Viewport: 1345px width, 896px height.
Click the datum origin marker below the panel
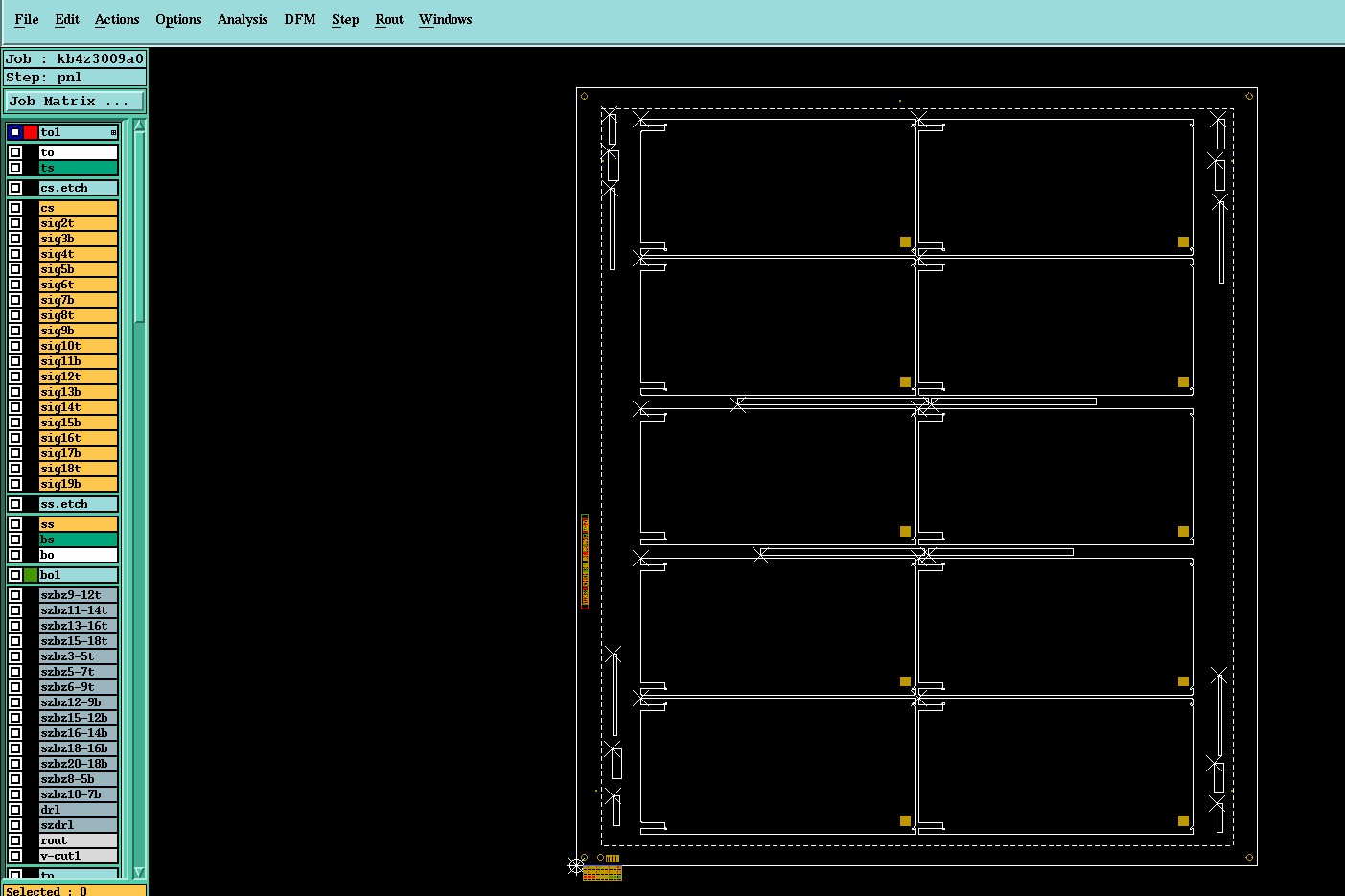[x=576, y=865]
